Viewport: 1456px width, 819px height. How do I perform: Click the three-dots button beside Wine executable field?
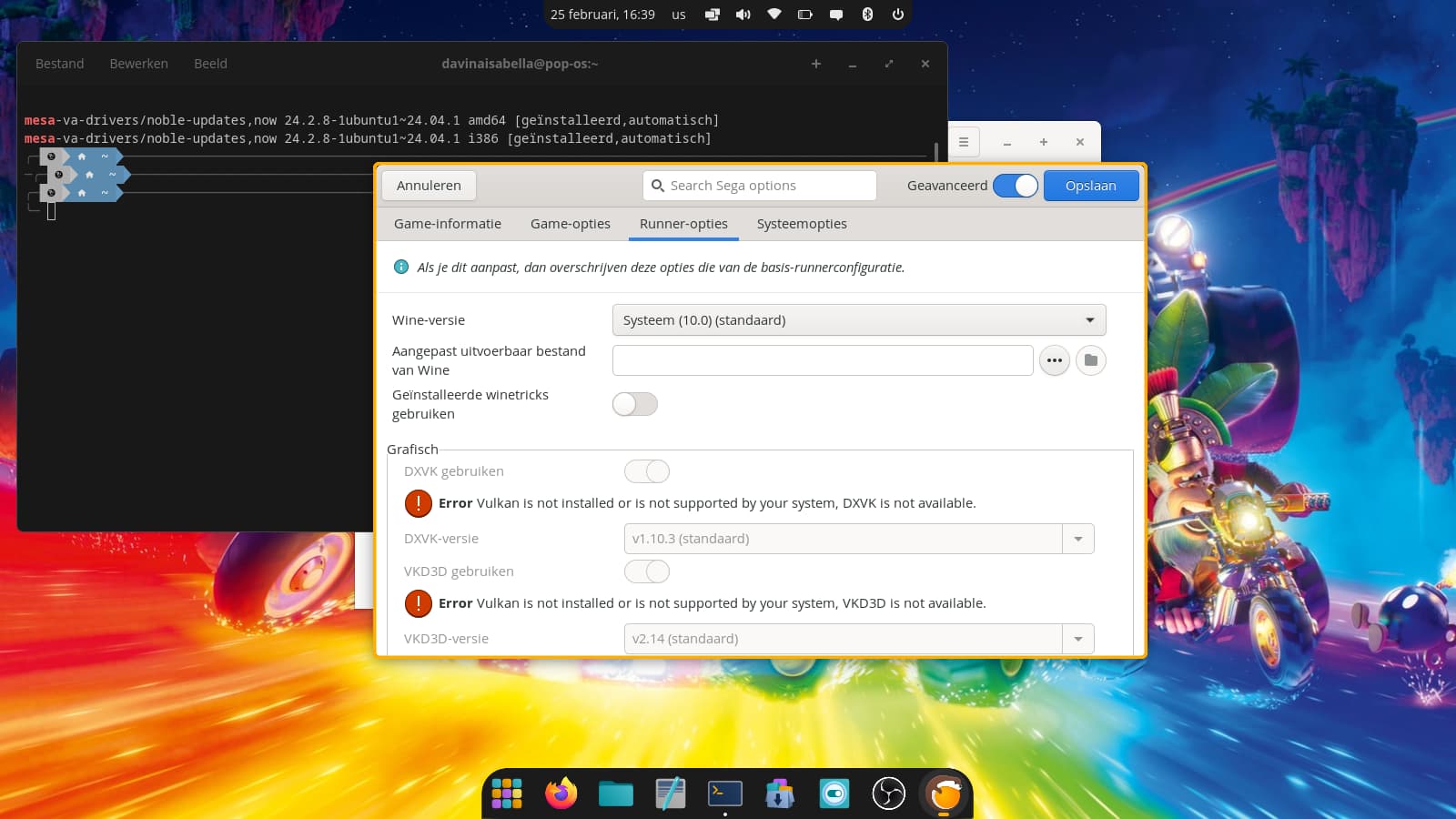tap(1055, 360)
